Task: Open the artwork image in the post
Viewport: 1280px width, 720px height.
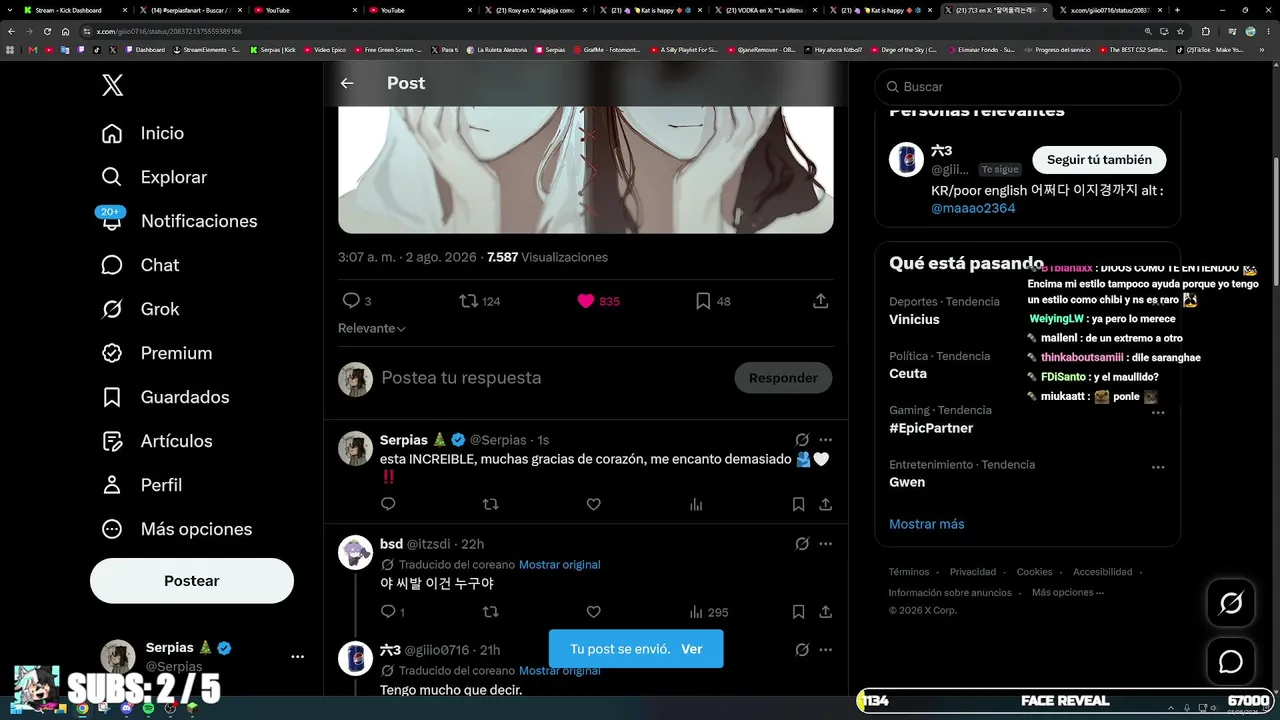Action: click(x=586, y=170)
